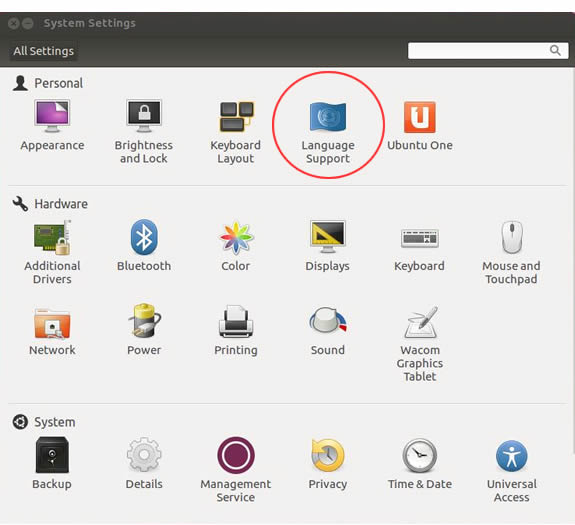Image resolution: width=575 pixels, height=525 pixels.
Task: Open Brightness and Lock settings
Action: tap(144, 132)
